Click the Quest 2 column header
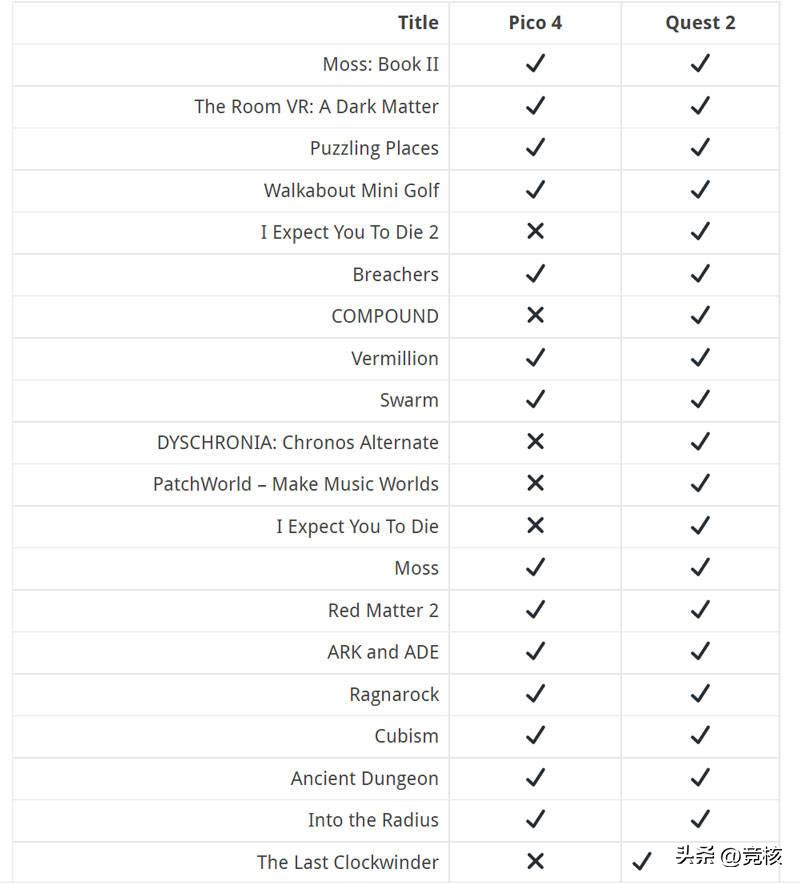This screenshot has width=800, height=883. (700, 23)
